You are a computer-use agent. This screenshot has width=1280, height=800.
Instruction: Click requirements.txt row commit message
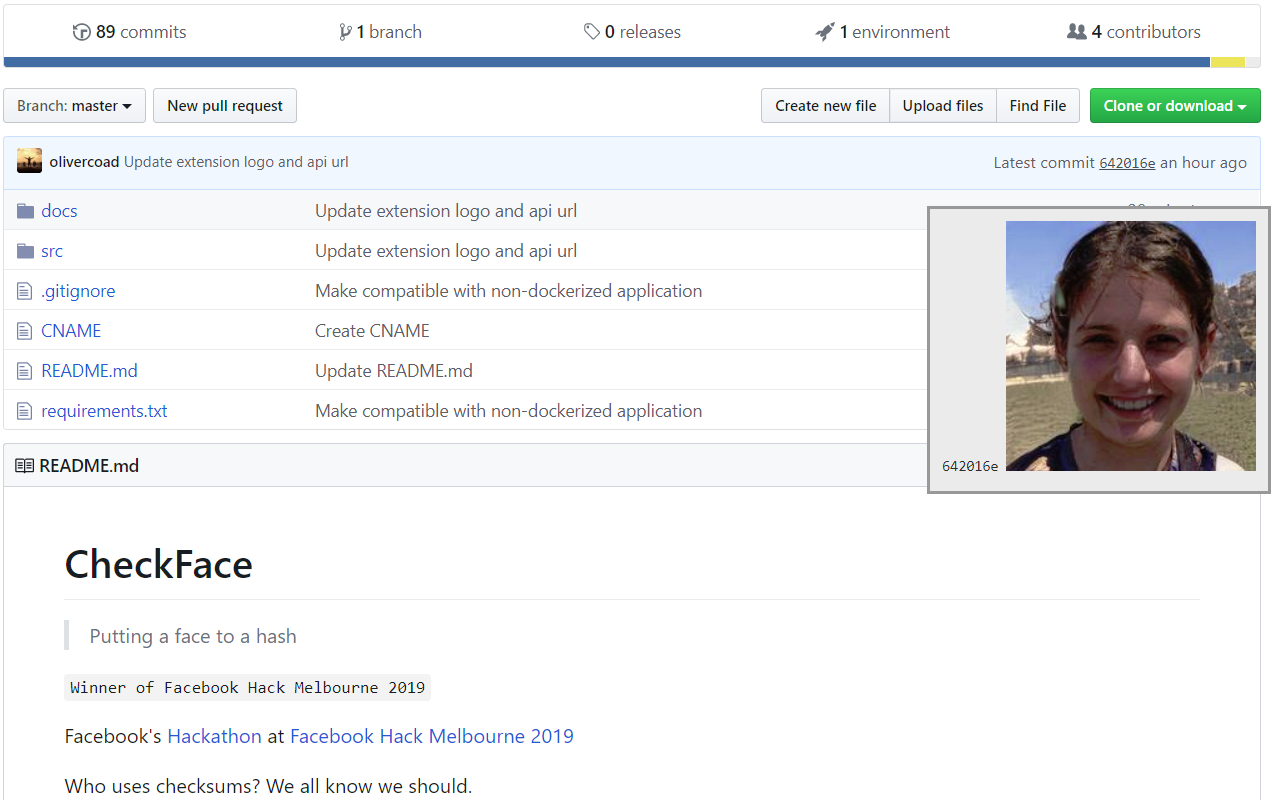coord(508,411)
